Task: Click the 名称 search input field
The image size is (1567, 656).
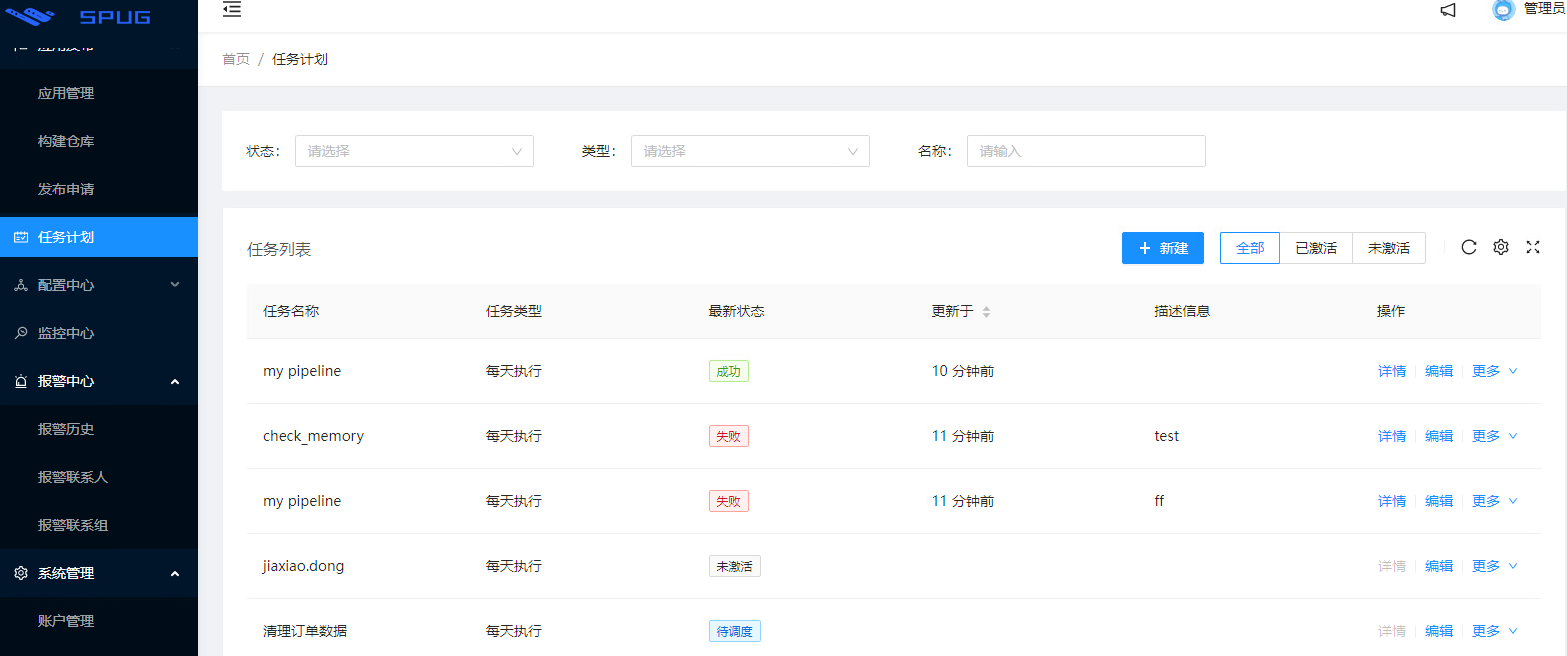Action: coord(1086,150)
